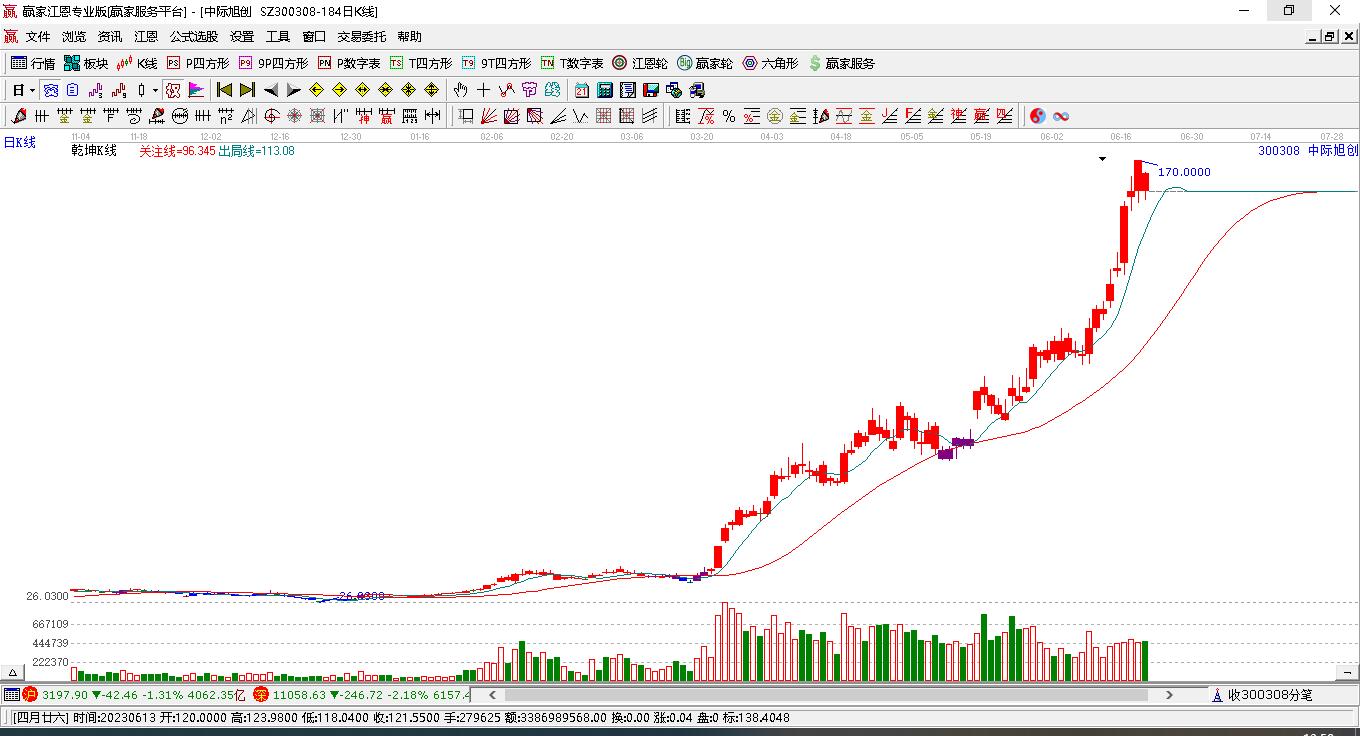The width and height of the screenshot is (1360, 736).
Task: Jump to first bar icon
Action: pyautogui.click(x=225, y=89)
